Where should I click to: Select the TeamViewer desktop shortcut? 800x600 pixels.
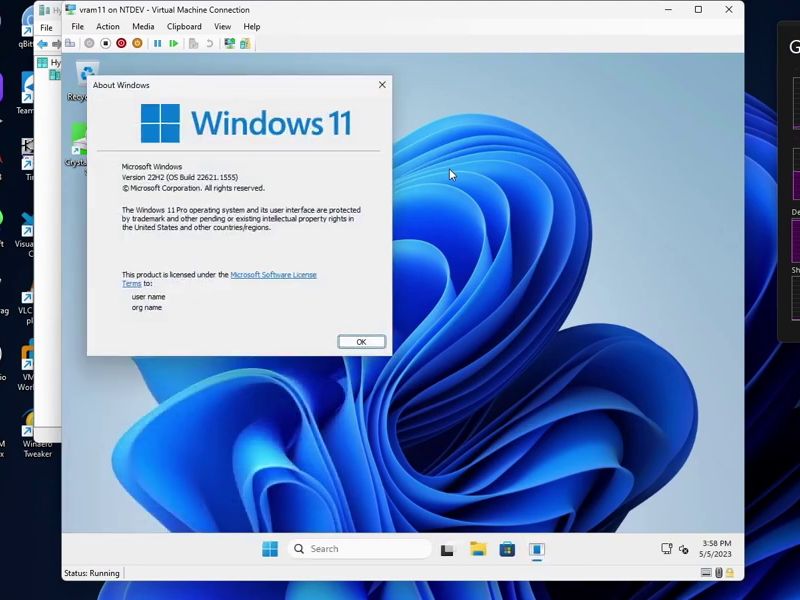[26, 94]
